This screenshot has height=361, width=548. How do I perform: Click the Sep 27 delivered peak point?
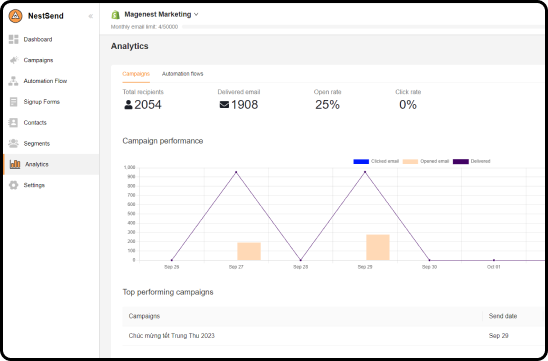(236, 172)
